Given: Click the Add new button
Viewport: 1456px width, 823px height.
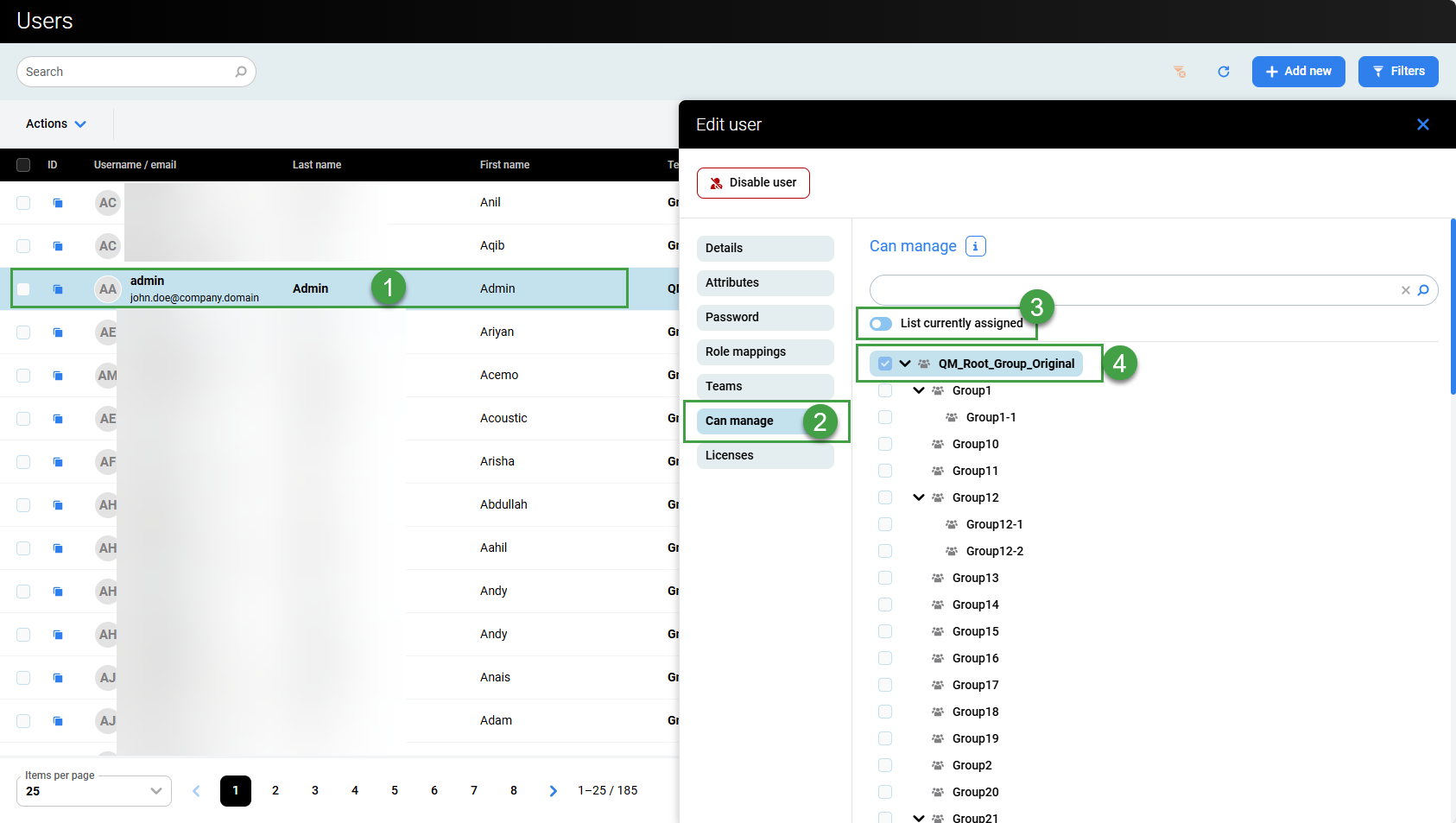Looking at the screenshot, I should [x=1298, y=72].
